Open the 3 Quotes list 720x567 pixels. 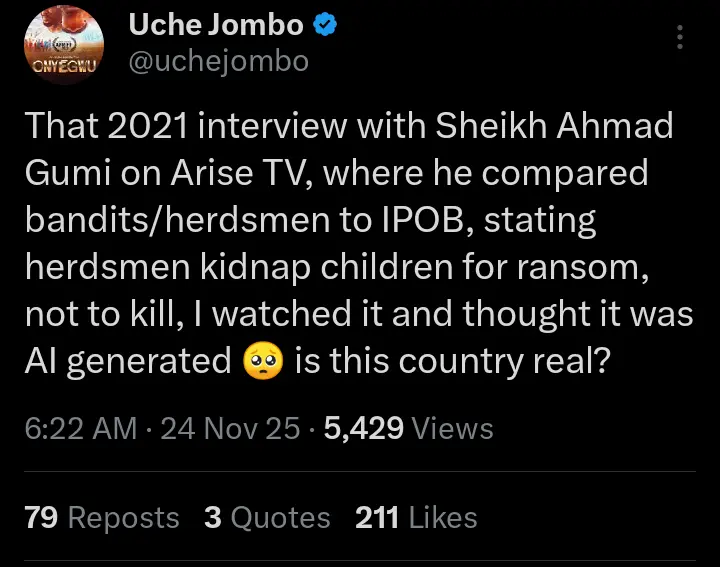pos(266,517)
